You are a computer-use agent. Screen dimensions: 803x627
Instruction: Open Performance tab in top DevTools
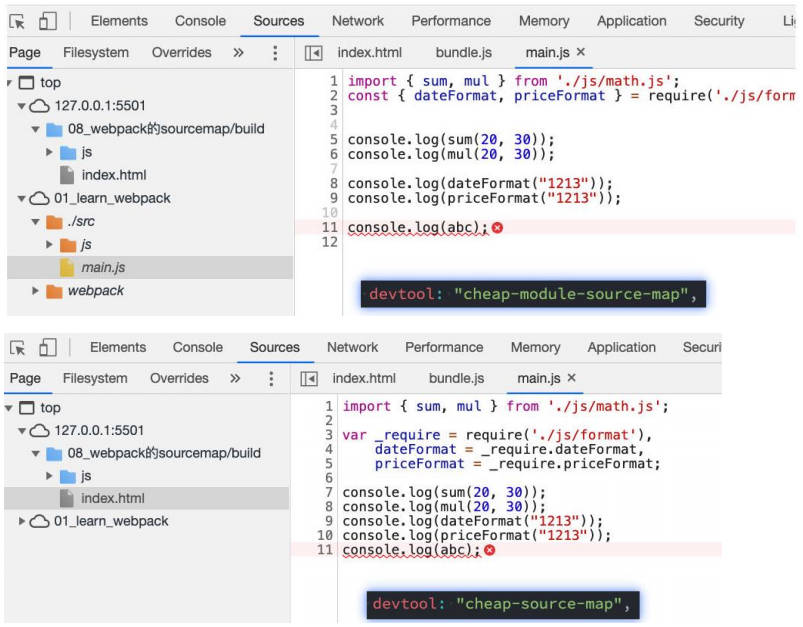(x=451, y=21)
